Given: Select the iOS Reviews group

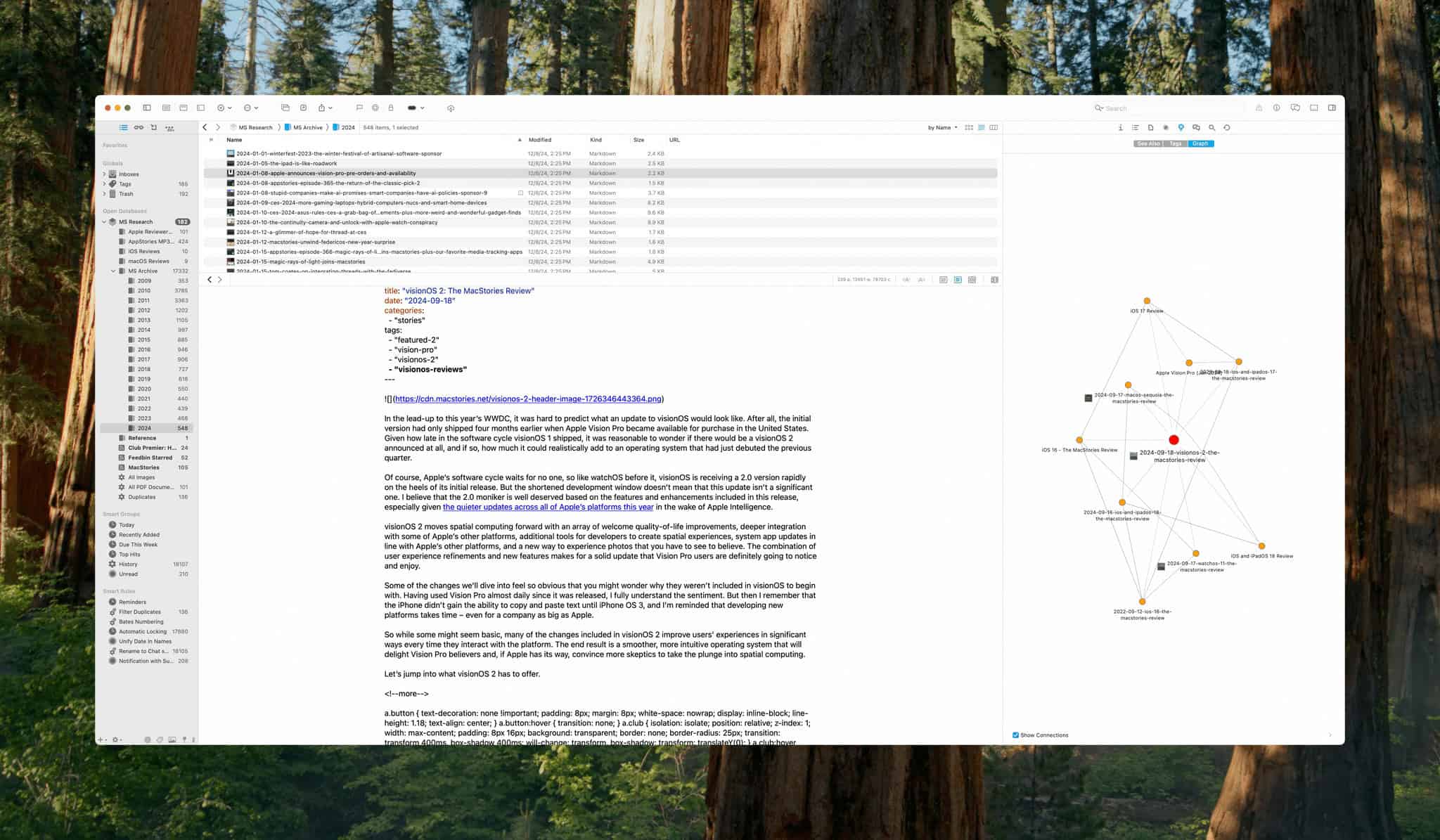Looking at the screenshot, I should point(146,251).
